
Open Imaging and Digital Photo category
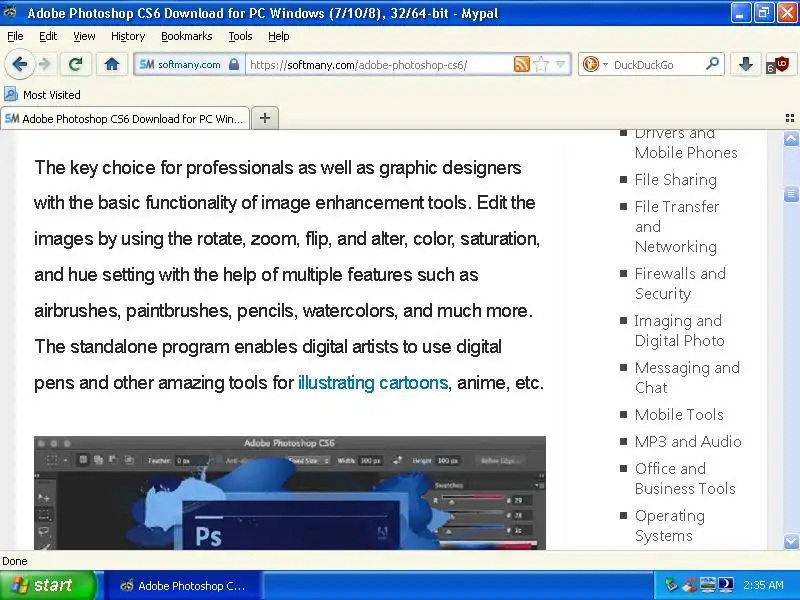tap(679, 331)
